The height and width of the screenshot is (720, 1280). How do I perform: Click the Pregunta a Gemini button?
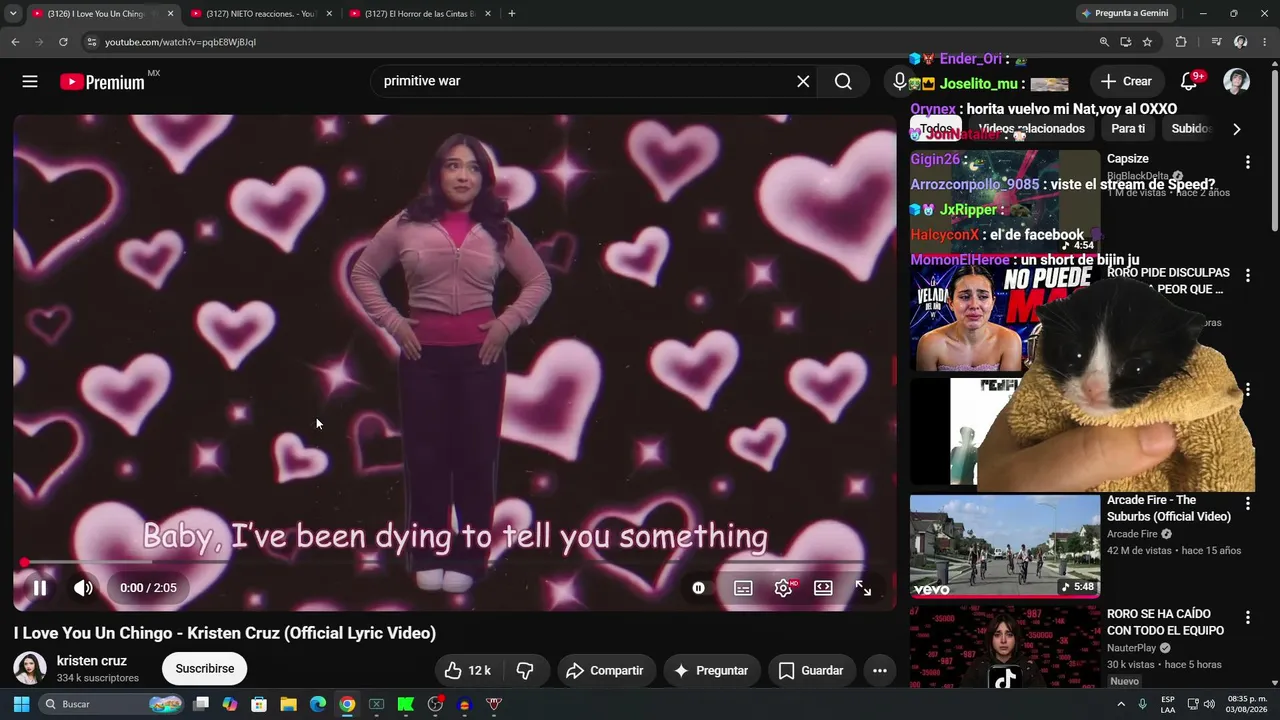pyautogui.click(x=1125, y=14)
